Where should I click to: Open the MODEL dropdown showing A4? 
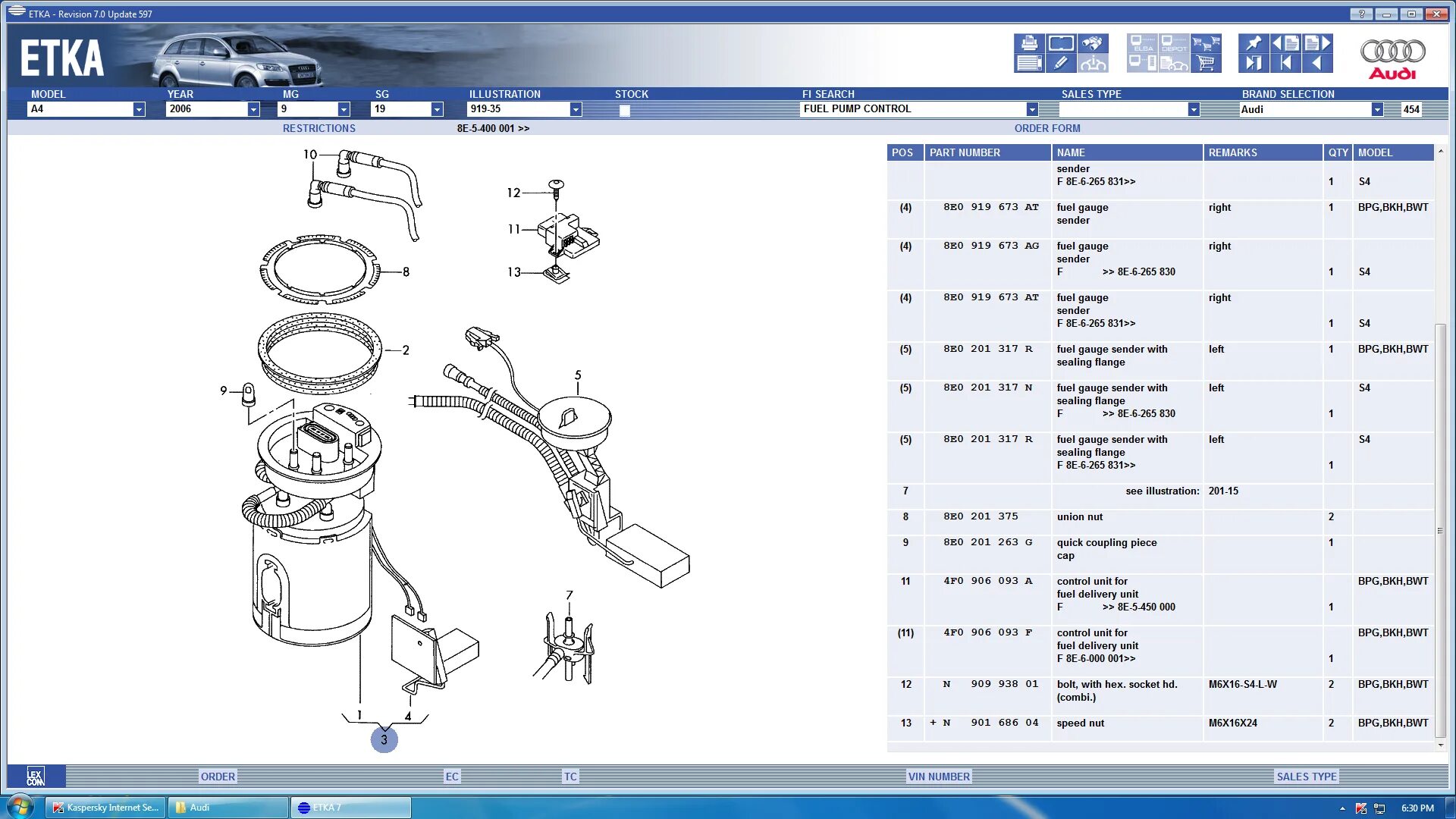pyautogui.click(x=139, y=109)
